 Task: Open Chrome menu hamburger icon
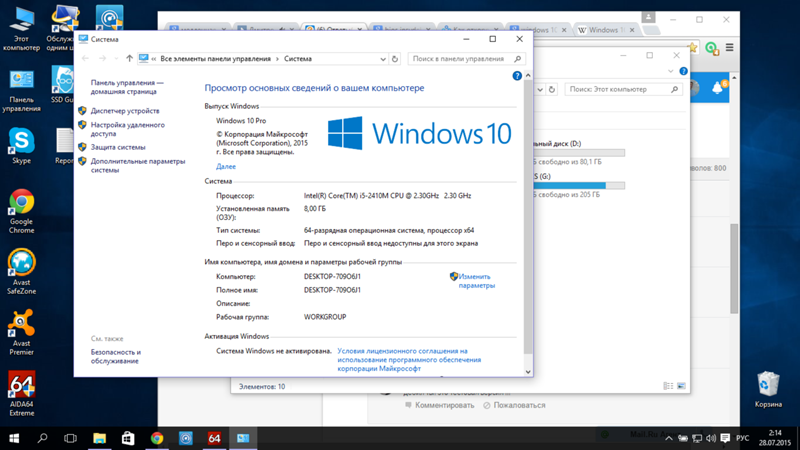(x=730, y=47)
